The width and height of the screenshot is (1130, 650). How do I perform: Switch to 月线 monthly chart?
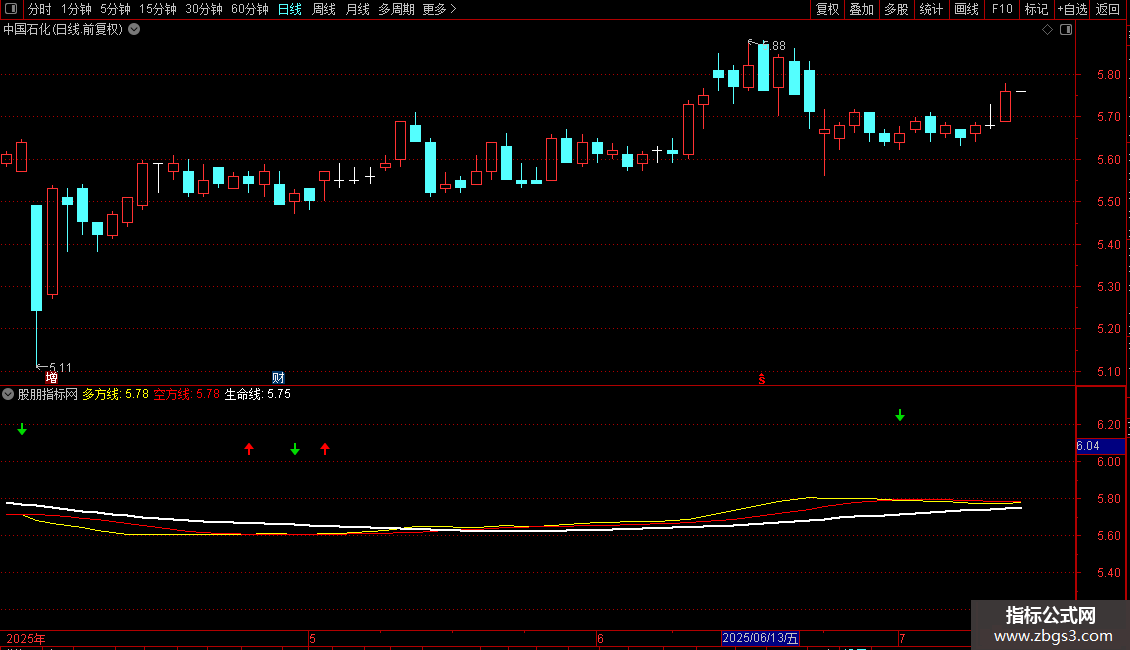tap(357, 9)
